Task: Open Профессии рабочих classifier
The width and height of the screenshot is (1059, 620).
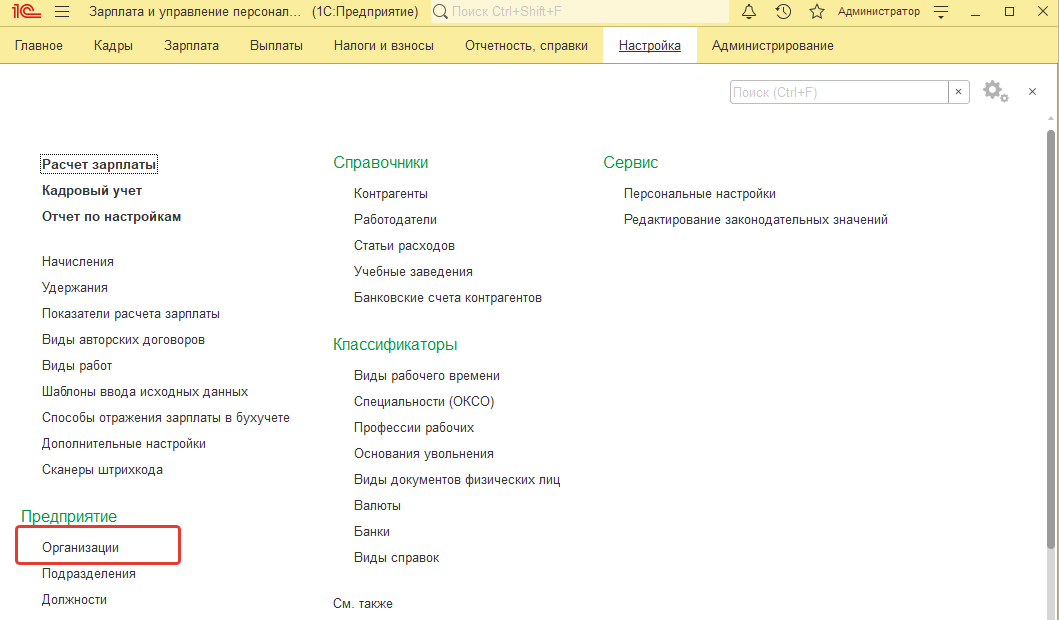Action: click(414, 428)
